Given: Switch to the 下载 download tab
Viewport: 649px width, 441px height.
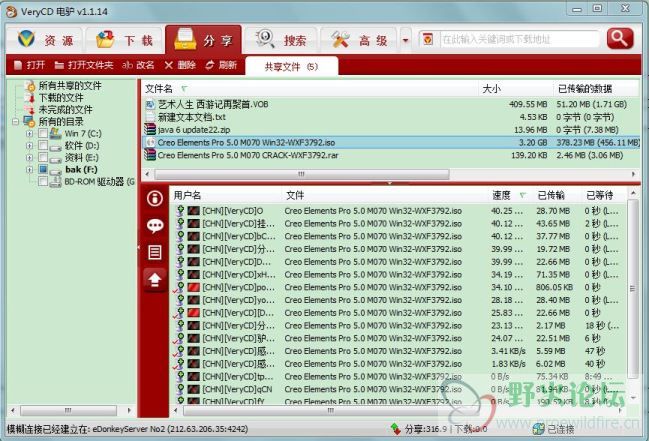Looking at the screenshot, I should tap(124, 40).
